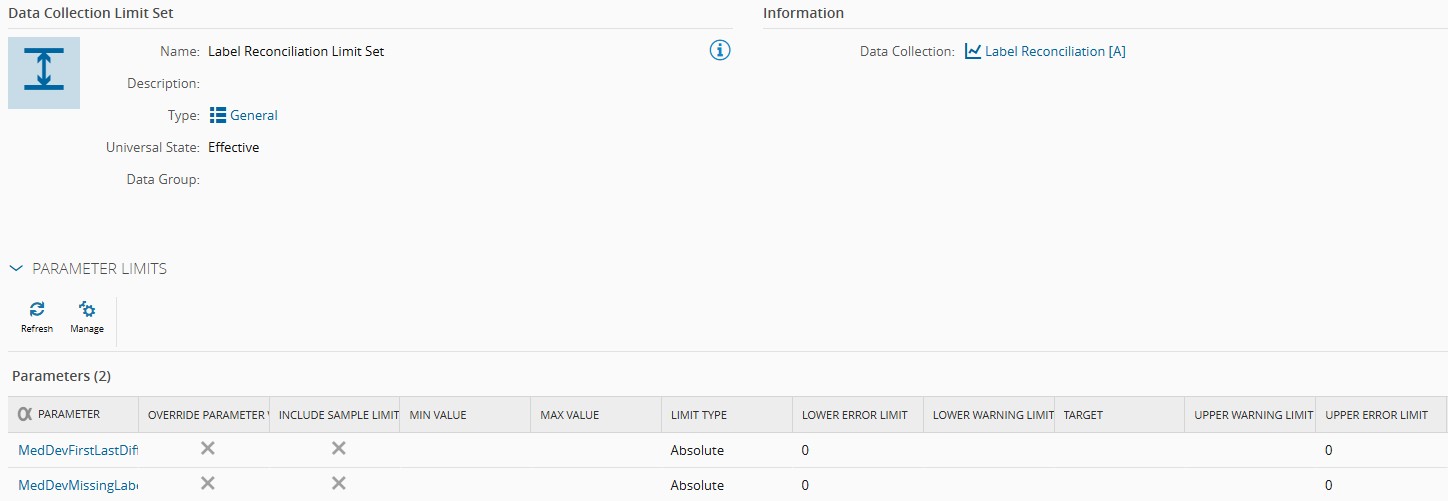This screenshot has height=501, width=1448.
Task: Click the Label Reconciliation chart icon
Action: tap(973, 51)
